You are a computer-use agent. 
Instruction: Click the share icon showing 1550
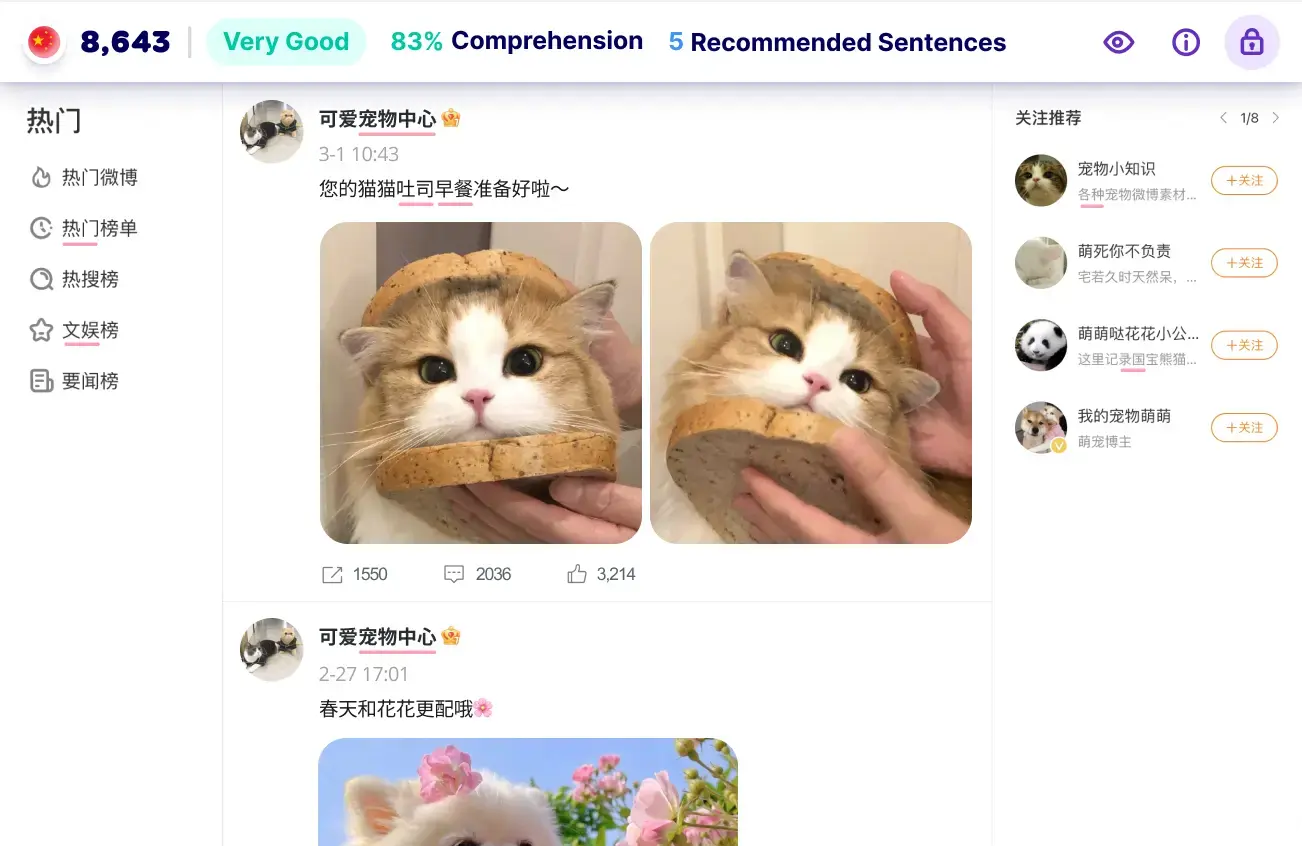(x=332, y=574)
